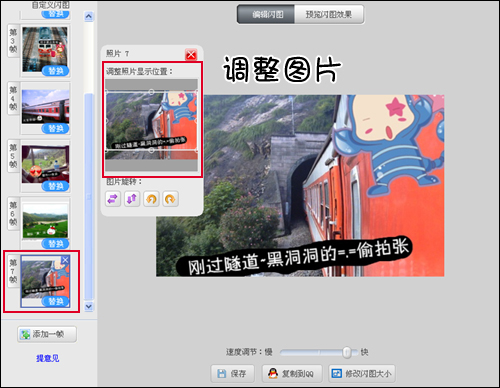The image size is (500, 388).
Task: Switch to the 预览闪图效果 tab
Action: coord(329,14)
